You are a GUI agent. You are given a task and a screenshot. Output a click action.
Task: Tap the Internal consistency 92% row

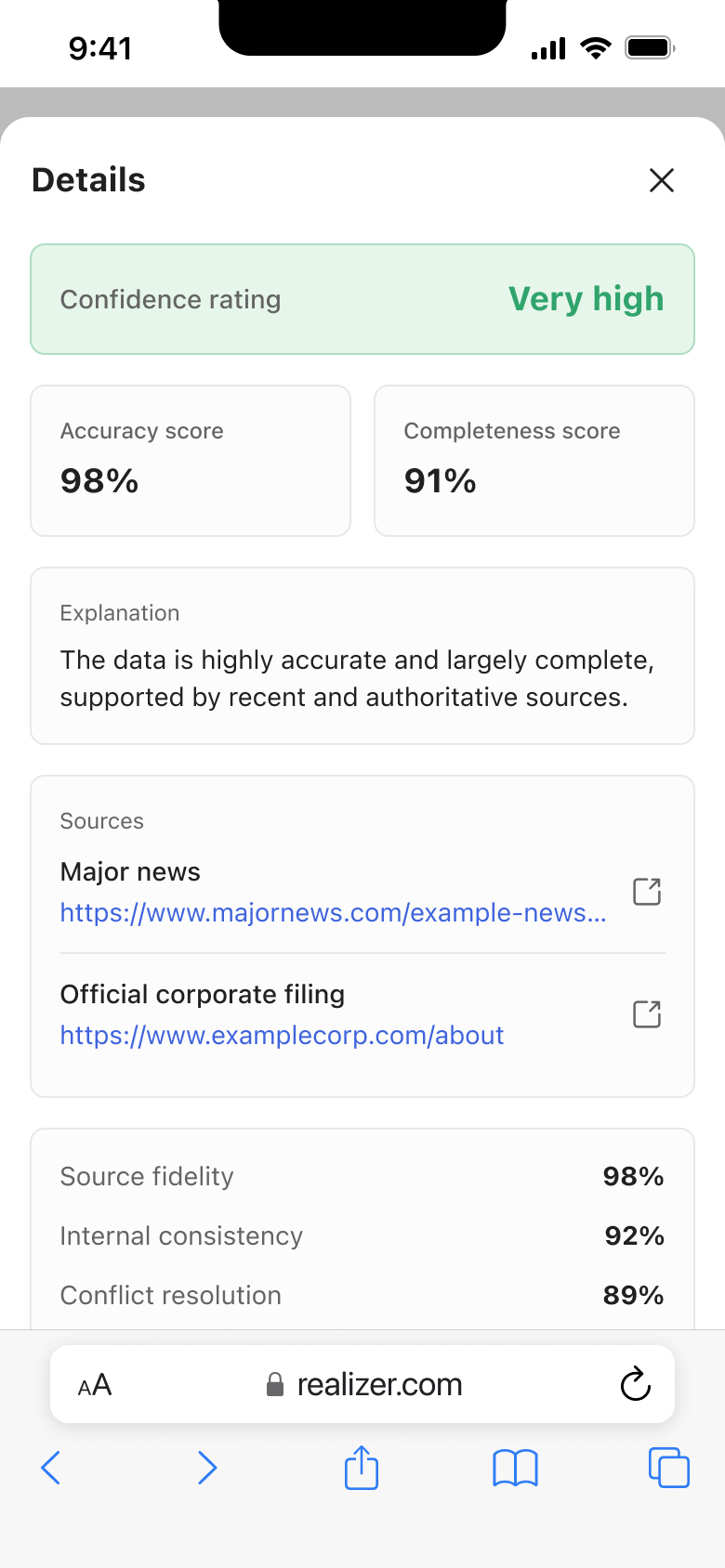(362, 1235)
